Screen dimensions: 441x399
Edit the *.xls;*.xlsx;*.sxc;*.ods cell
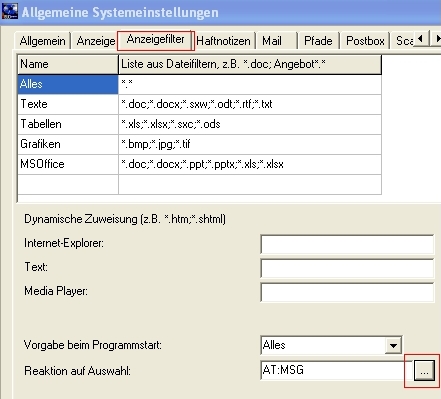250,124
